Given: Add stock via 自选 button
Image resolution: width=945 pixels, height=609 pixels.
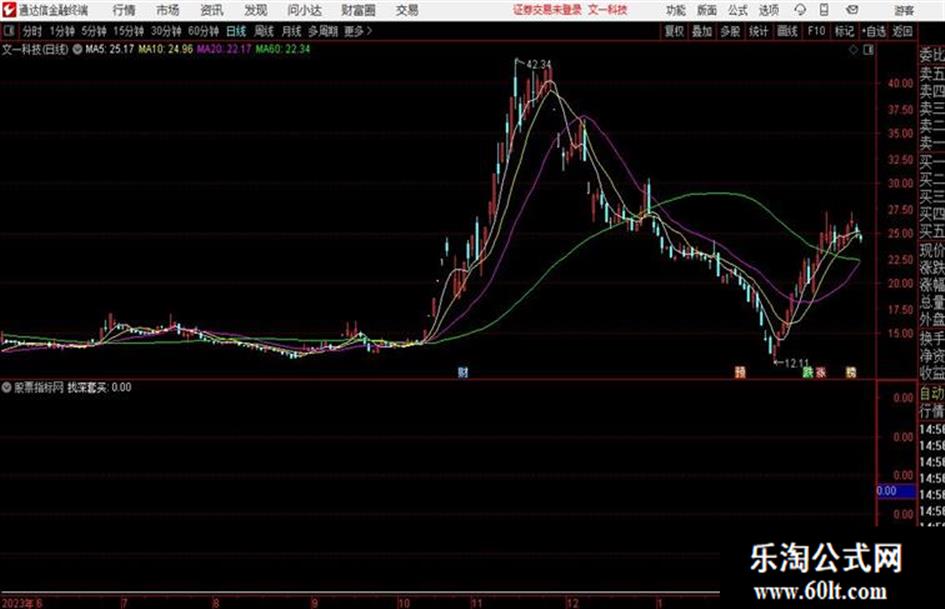Looking at the screenshot, I should point(873,31).
